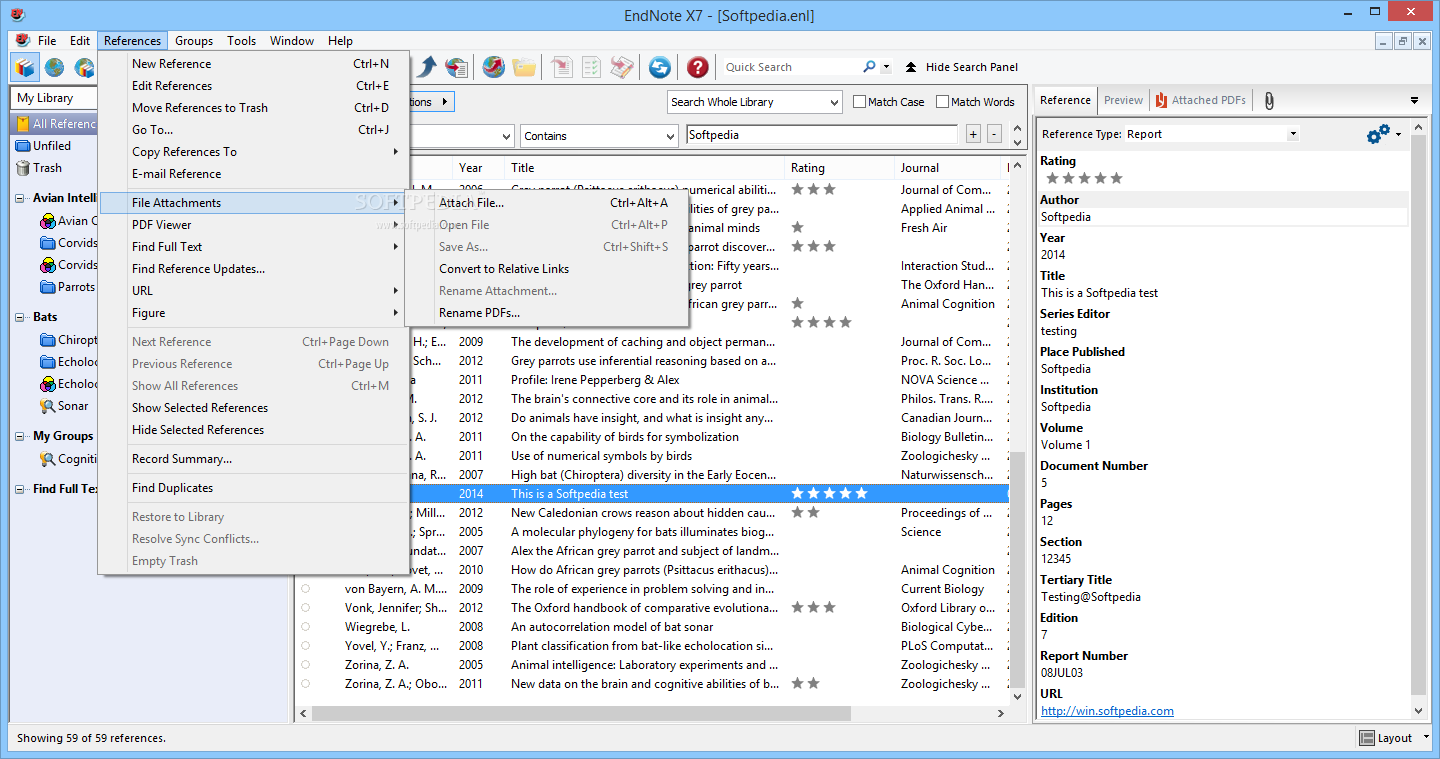The height and width of the screenshot is (759, 1440).
Task: Click the Layout button in status bar
Action: (x=1392, y=738)
